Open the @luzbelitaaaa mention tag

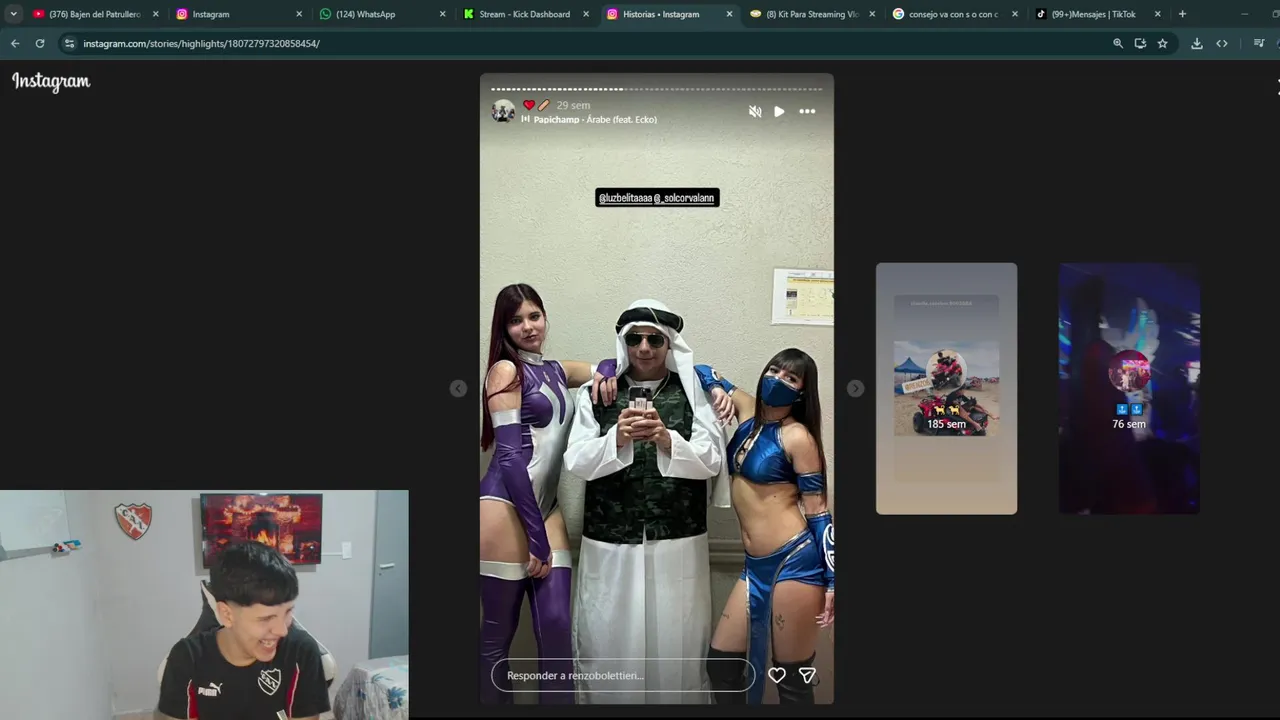626,198
